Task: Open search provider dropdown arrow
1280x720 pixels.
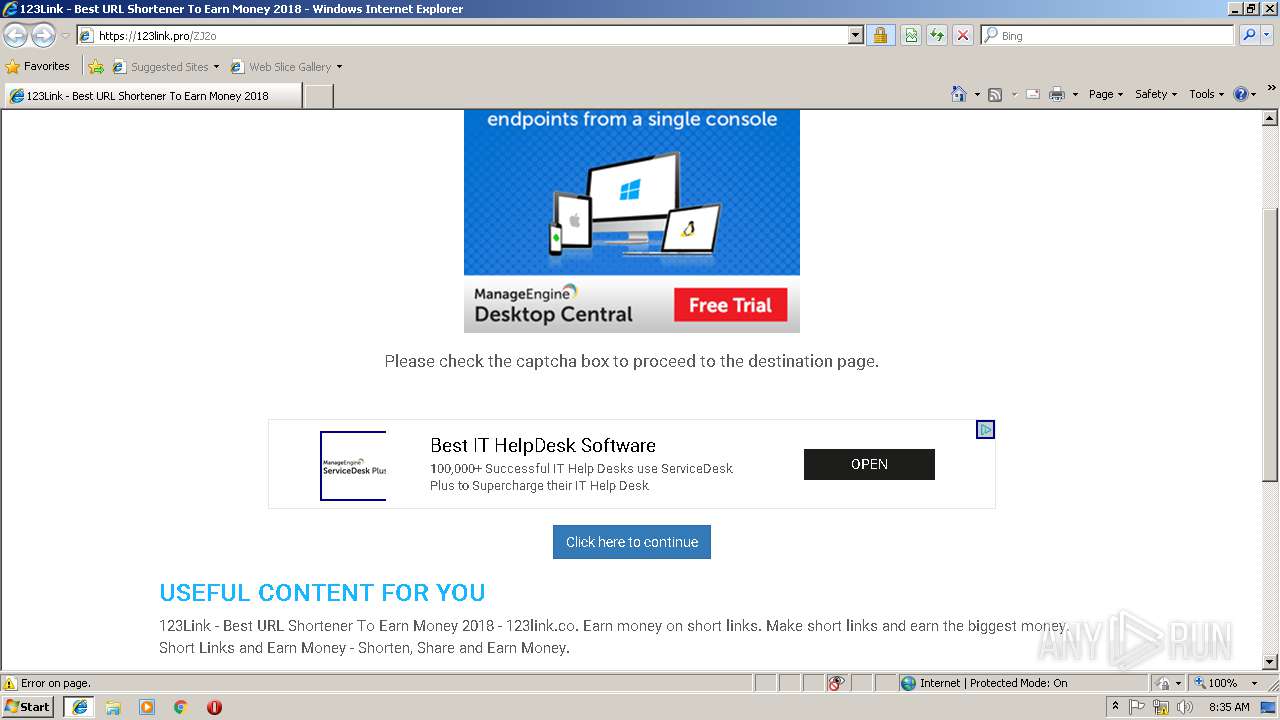Action: pos(1269,35)
